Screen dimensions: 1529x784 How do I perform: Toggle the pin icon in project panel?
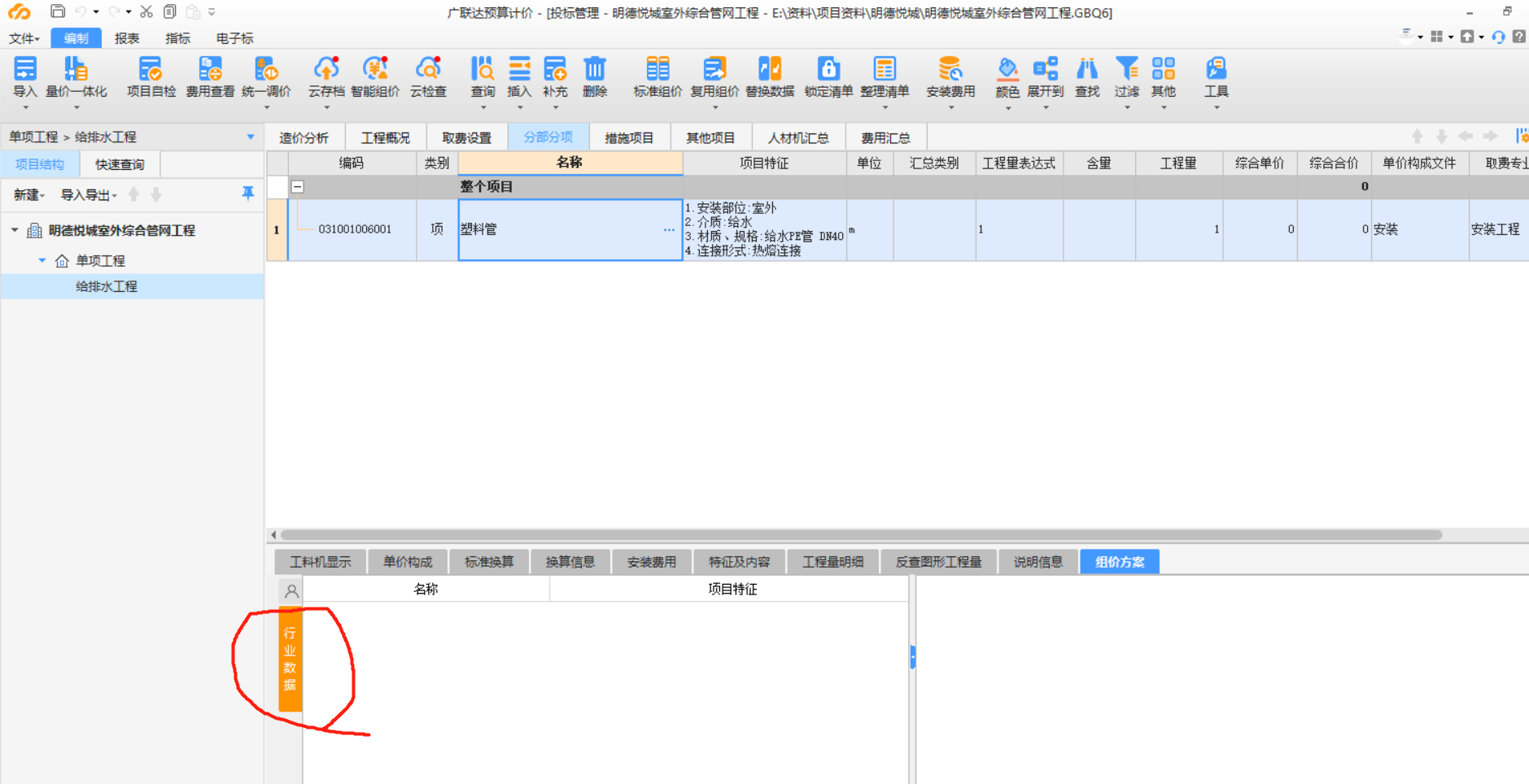tap(248, 194)
